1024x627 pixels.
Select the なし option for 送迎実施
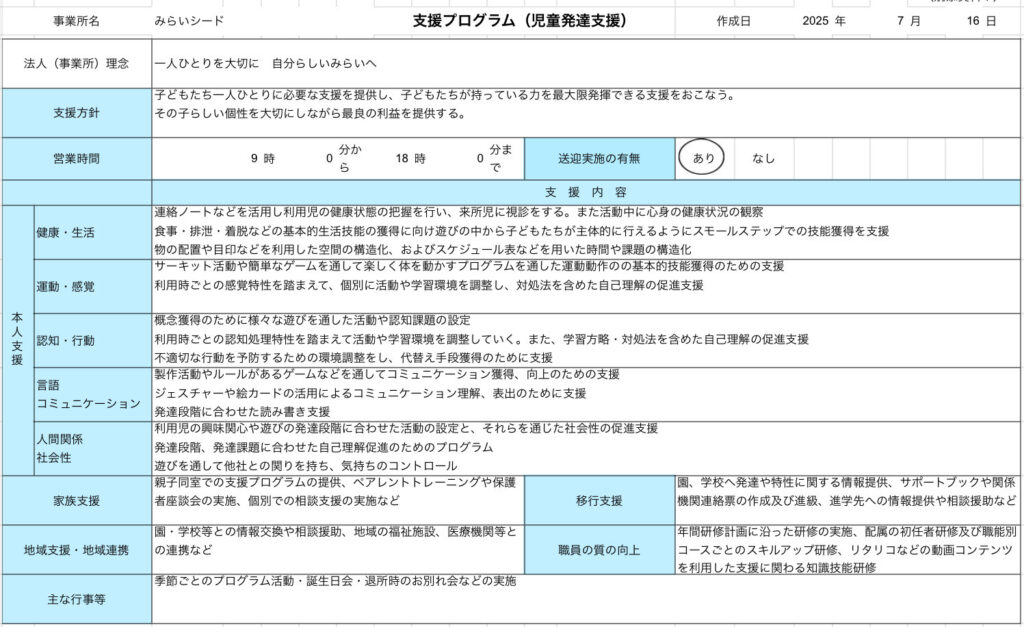coord(763,158)
